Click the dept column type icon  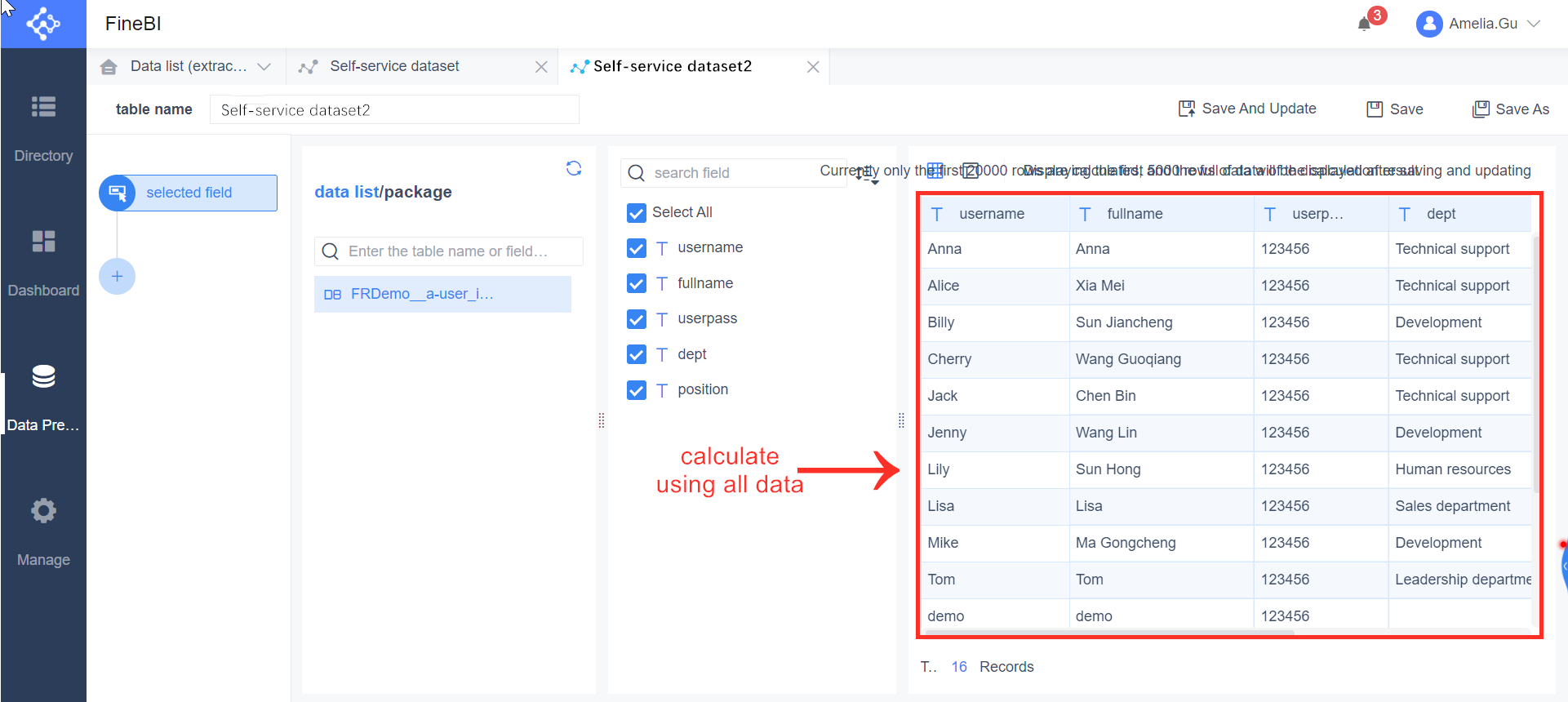point(1405,214)
